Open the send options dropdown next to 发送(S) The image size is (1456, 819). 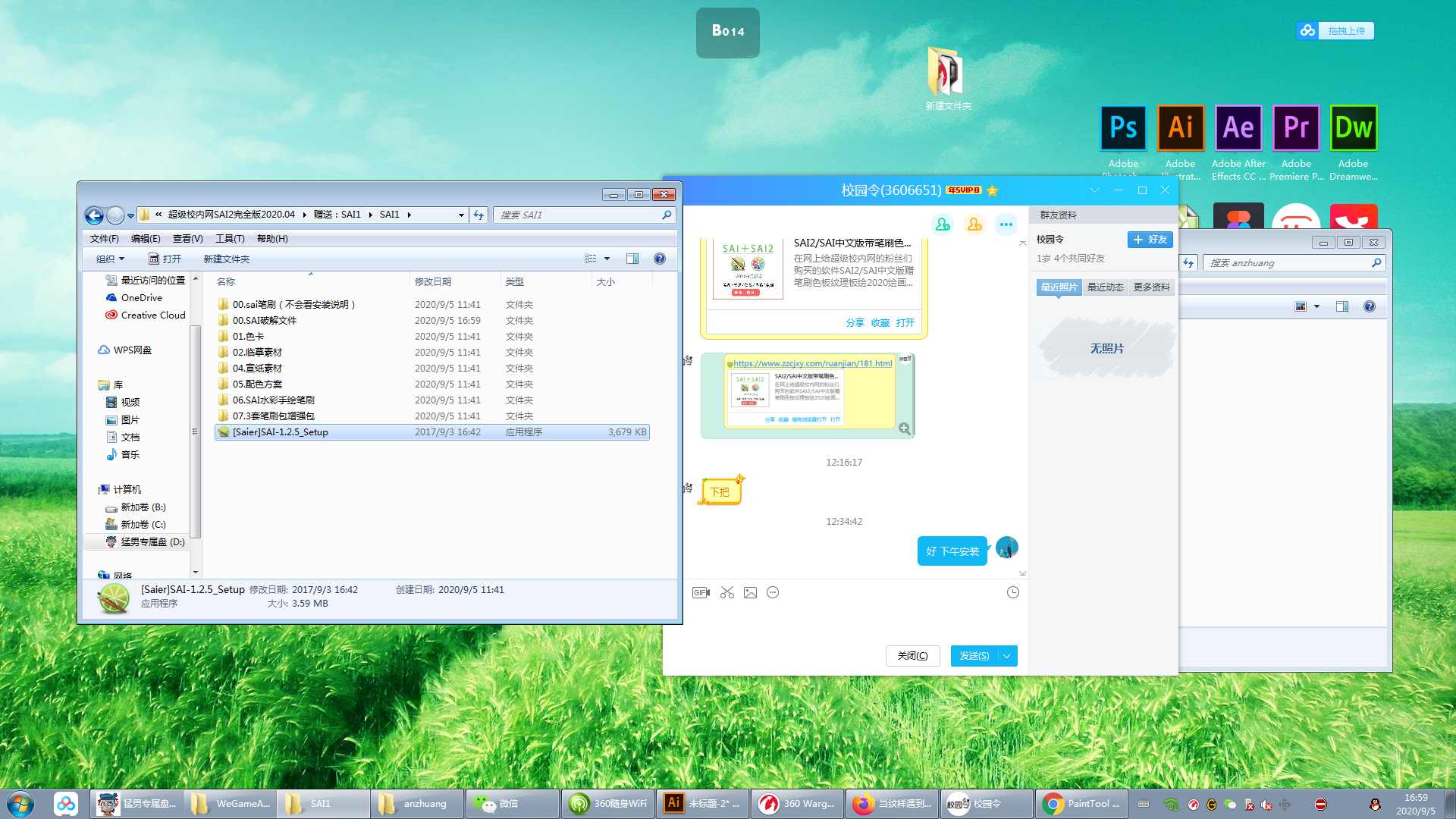(1007, 656)
